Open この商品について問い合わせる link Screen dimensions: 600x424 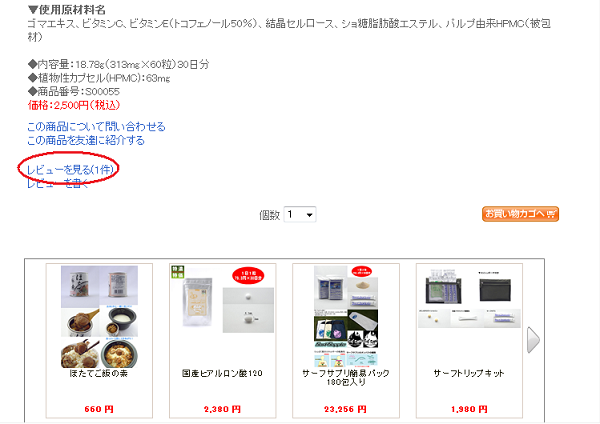pyautogui.click(x=96, y=127)
